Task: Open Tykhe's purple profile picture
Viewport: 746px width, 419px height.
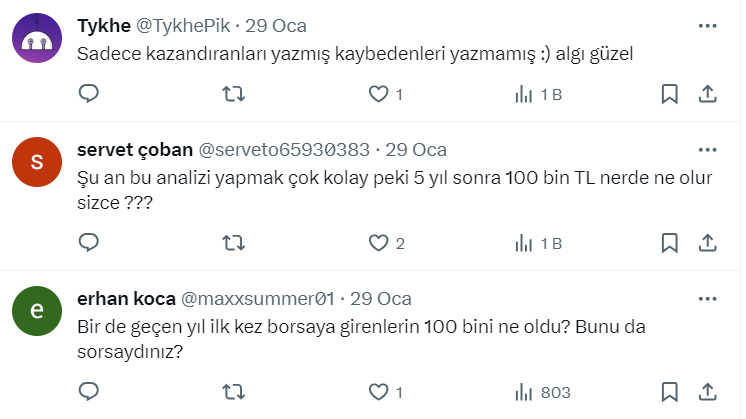Action: (39, 41)
